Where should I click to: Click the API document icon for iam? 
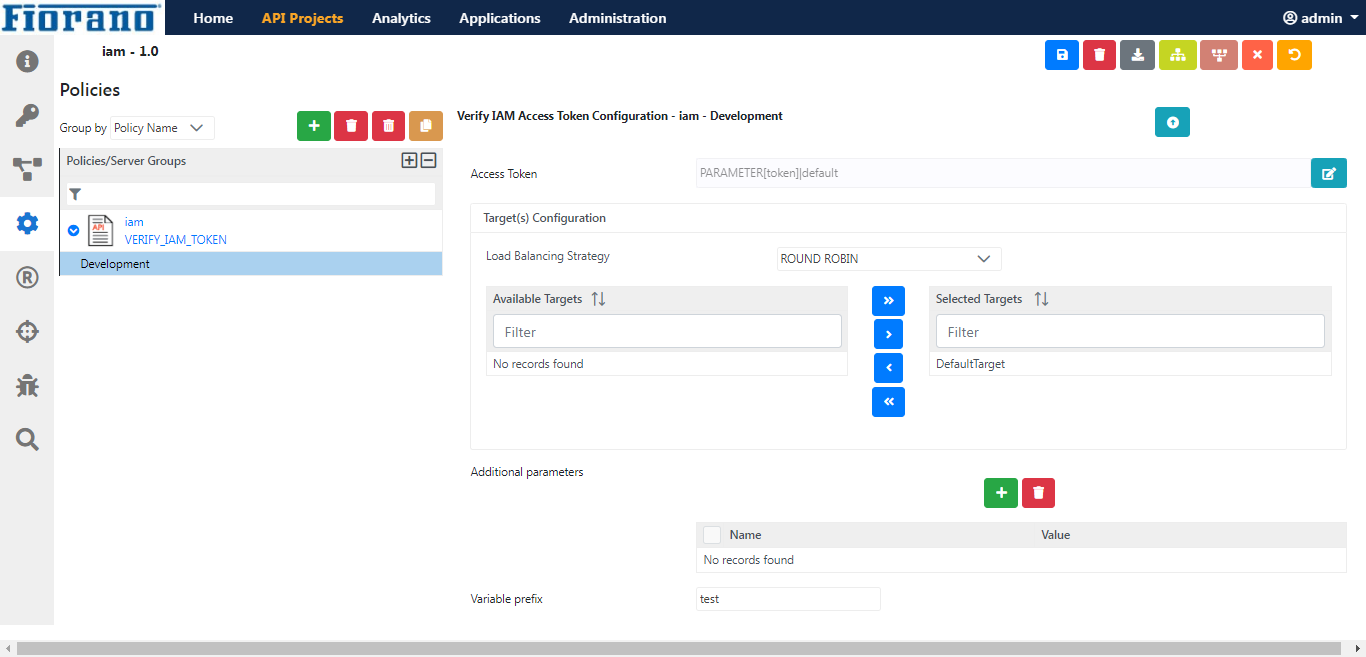click(x=101, y=231)
